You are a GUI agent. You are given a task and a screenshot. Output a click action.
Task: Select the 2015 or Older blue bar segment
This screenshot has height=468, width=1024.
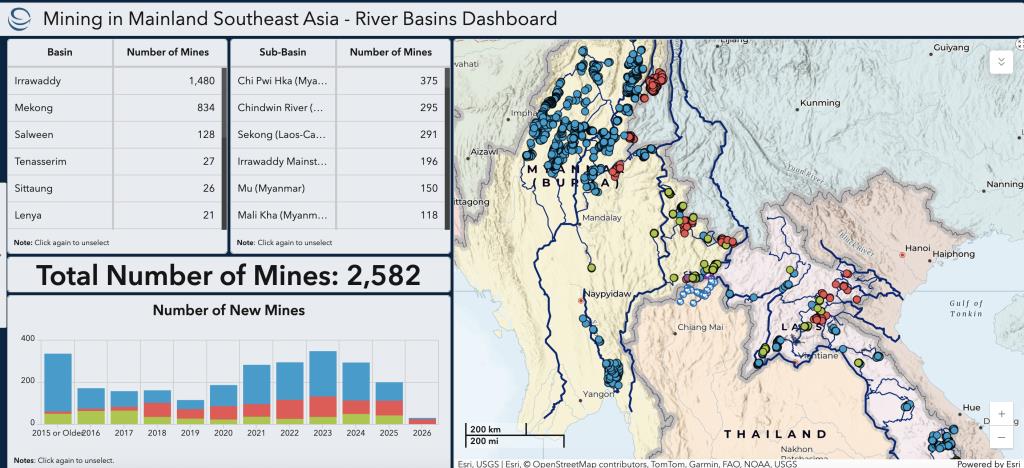57,382
